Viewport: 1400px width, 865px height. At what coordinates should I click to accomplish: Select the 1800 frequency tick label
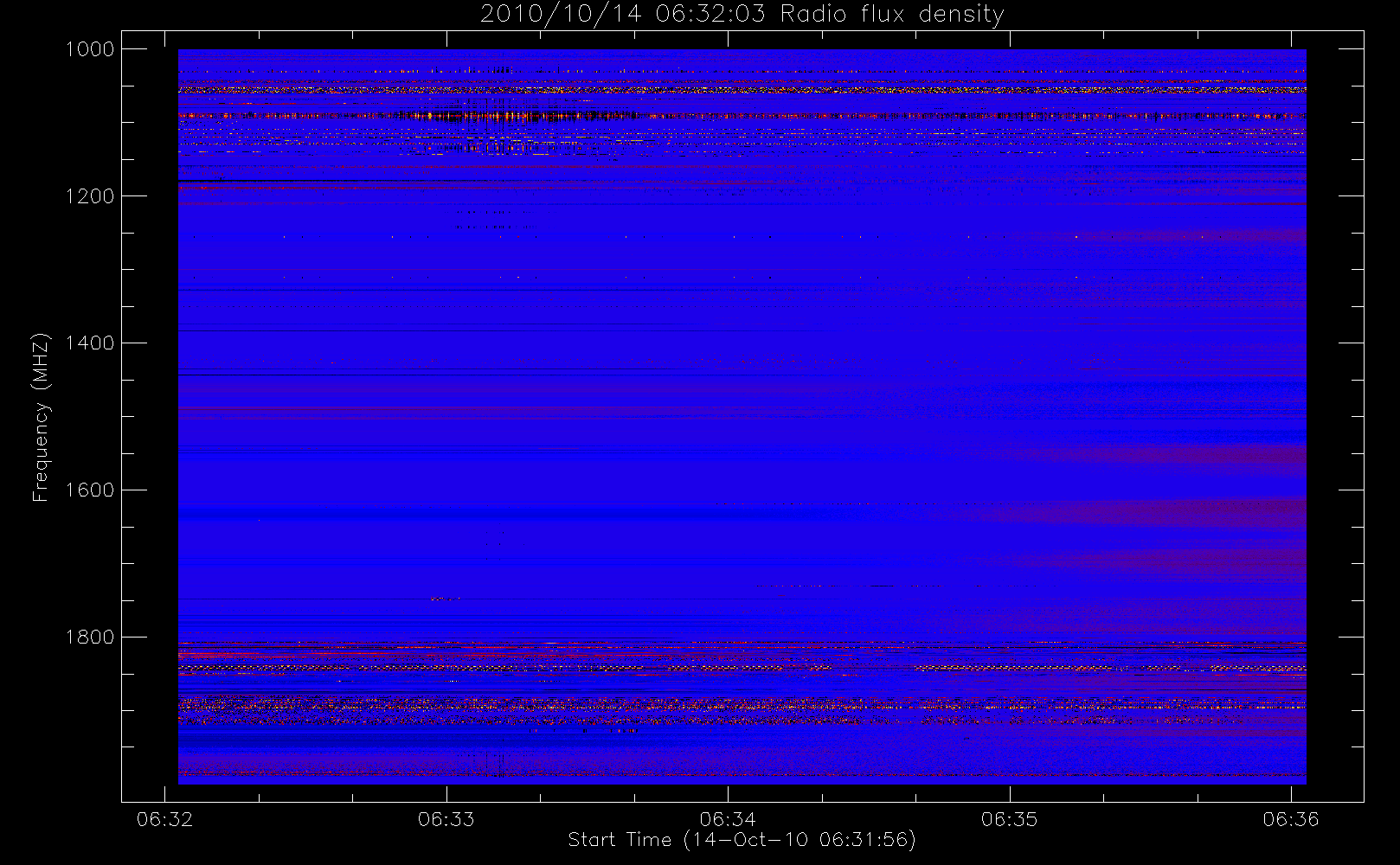coord(90,638)
